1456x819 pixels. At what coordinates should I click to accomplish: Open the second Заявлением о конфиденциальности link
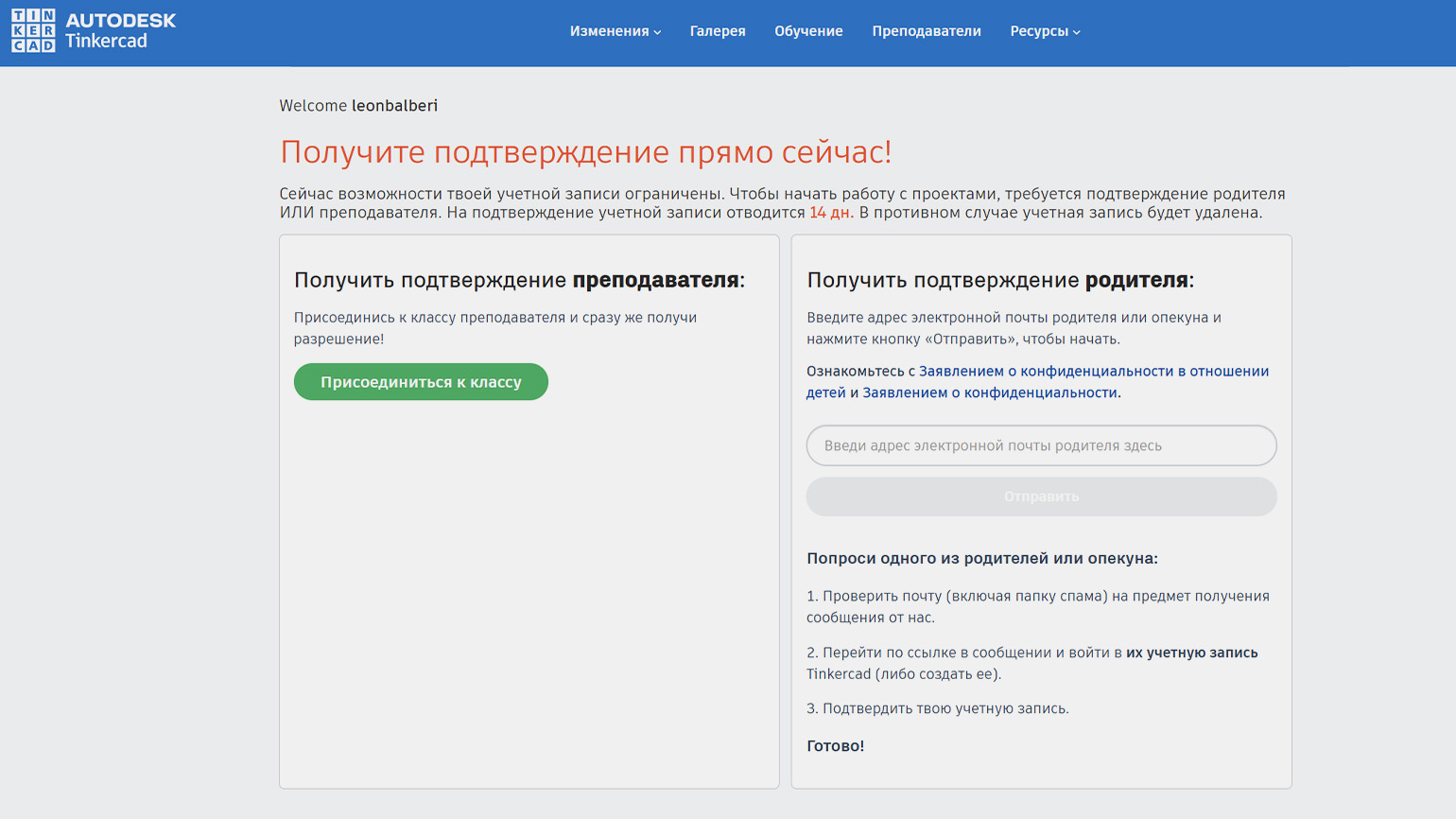(x=989, y=392)
